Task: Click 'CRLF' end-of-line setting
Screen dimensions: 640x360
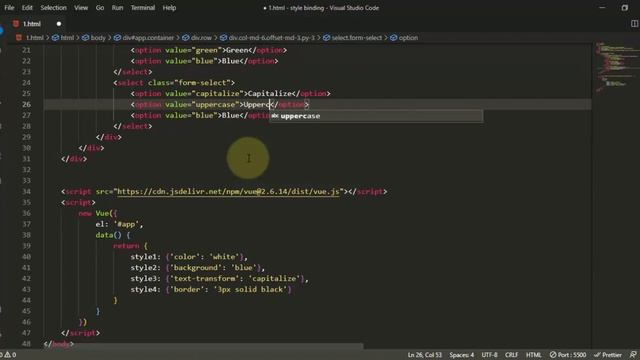Action: pyautogui.click(x=511, y=355)
